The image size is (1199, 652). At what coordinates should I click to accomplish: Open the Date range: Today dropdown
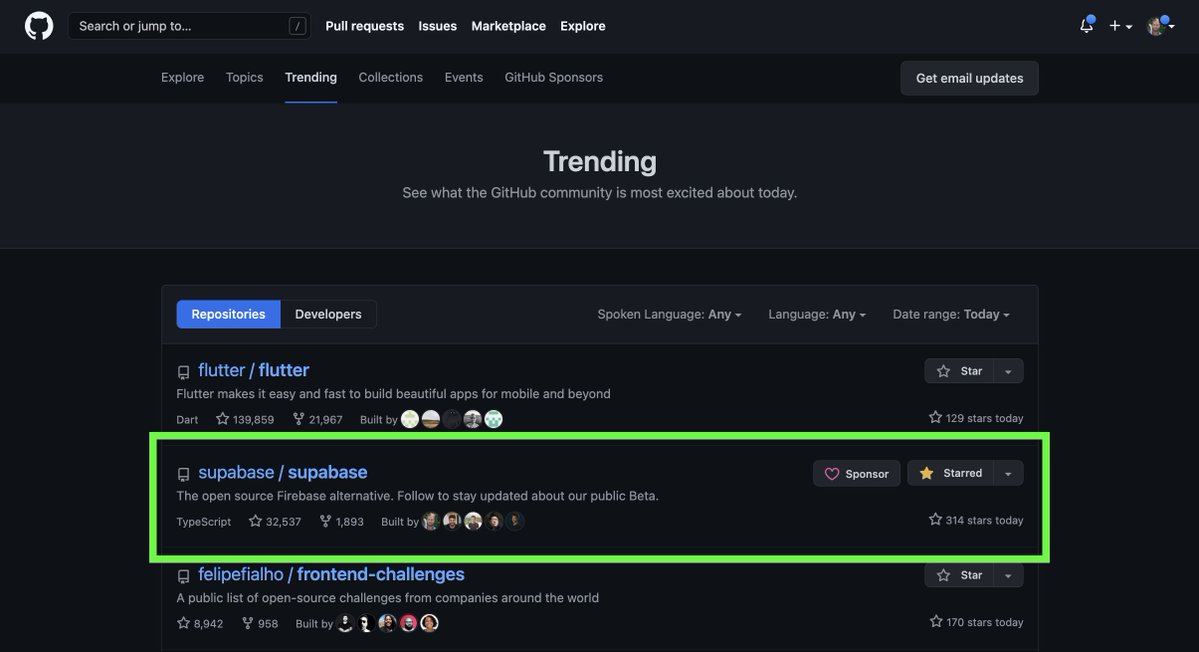(950, 314)
